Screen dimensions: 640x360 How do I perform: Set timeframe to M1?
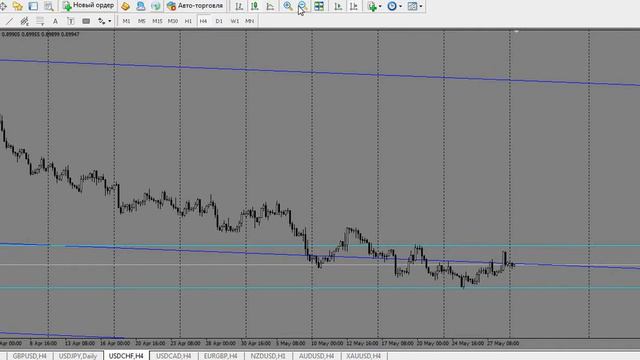point(127,21)
